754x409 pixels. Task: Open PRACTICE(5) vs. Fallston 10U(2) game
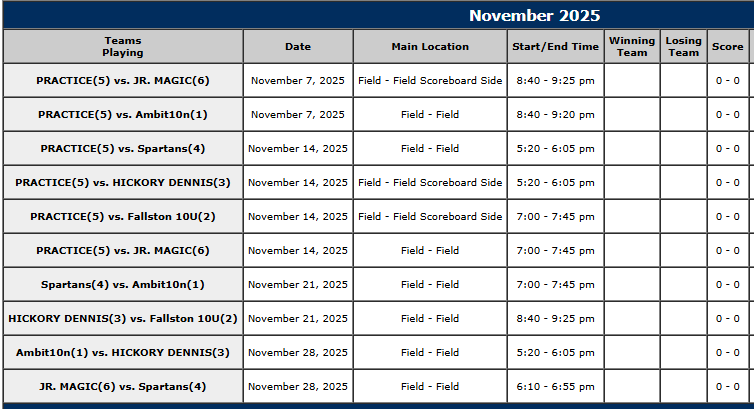tap(123, 216)
